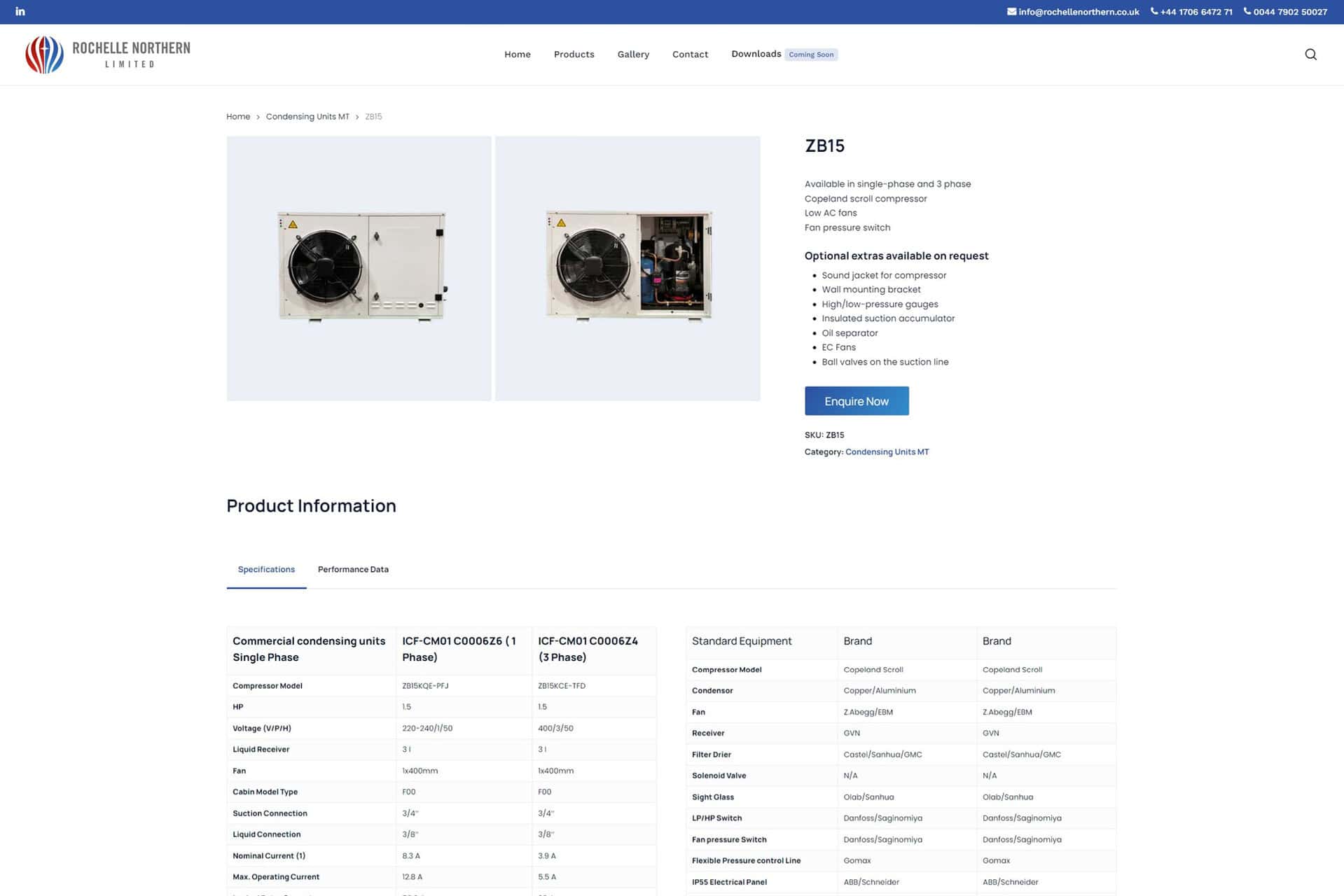The width and height of the screenshot is (1344, 896).
Task: Click the search magnifier icon
Action: pyautogui.click(x=1310, y=55)
